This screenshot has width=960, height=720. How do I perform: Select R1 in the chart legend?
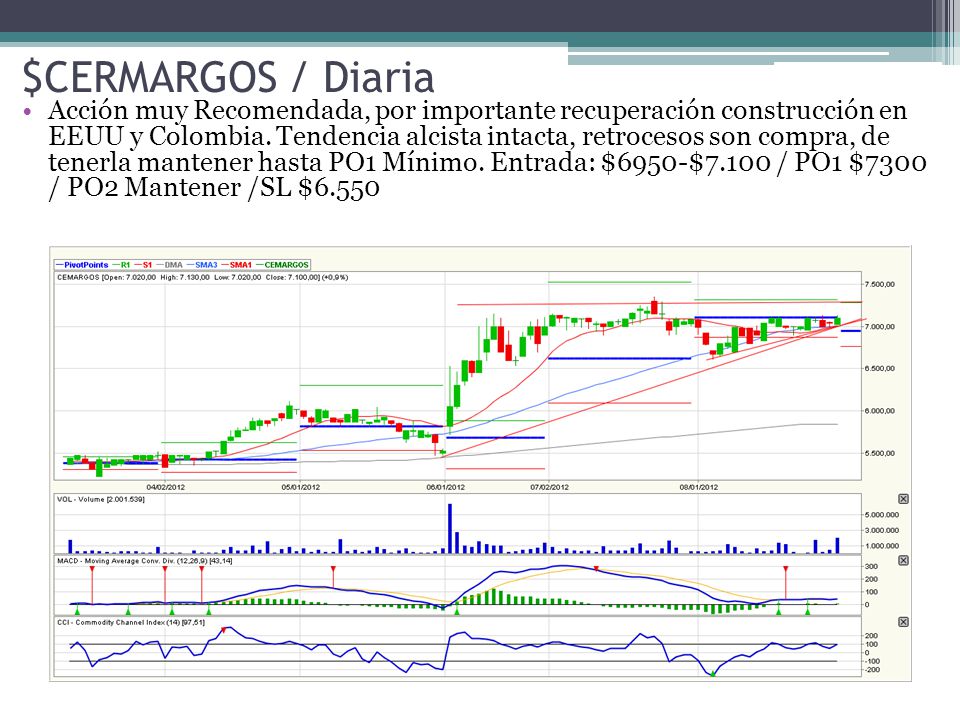(x=121, y=265)
